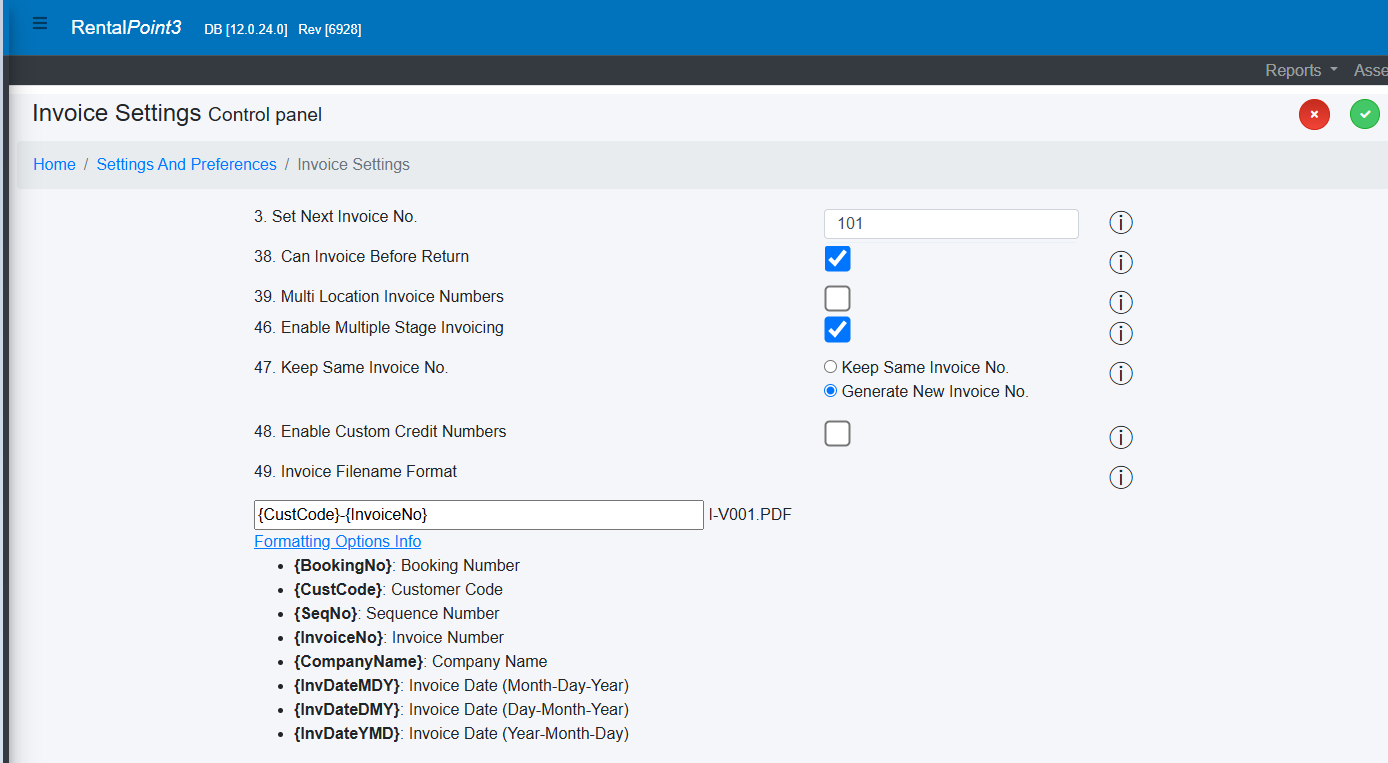Uncheck Can Invoice Before Return
Screen dimensions: 1388x763
coord(837,259)
